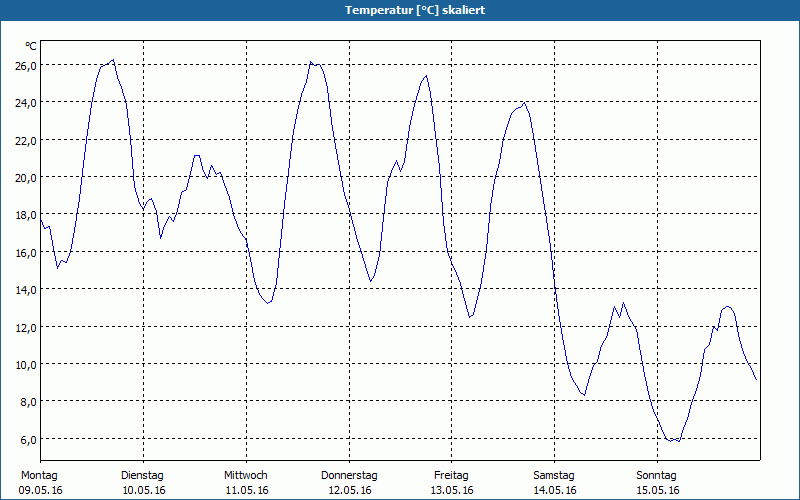Select the Freitag 13.05.16 date label
Viewport: 800px width, 500px height.
click(452, 483)
